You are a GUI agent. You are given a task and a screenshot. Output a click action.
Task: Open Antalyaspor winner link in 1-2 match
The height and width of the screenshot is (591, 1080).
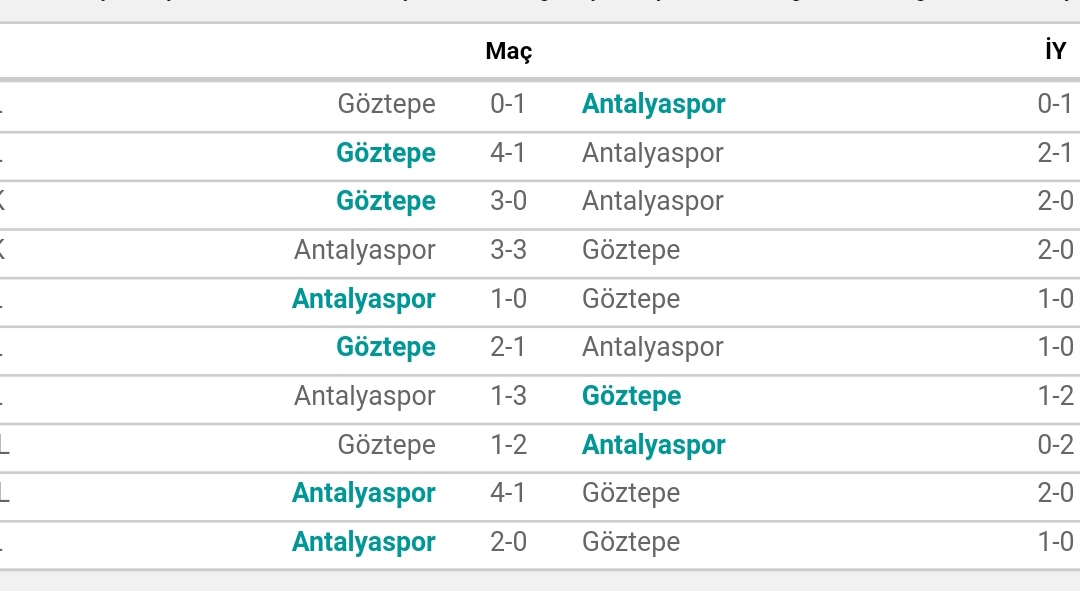point(654,445)
